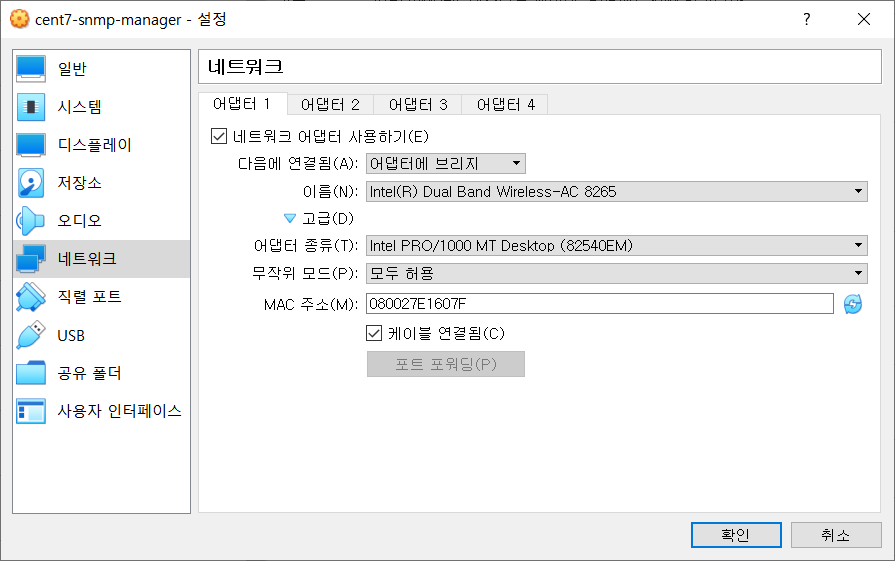Click the USB label in the sidebar
Screen dimensions: 895x561
pos(71,336)
